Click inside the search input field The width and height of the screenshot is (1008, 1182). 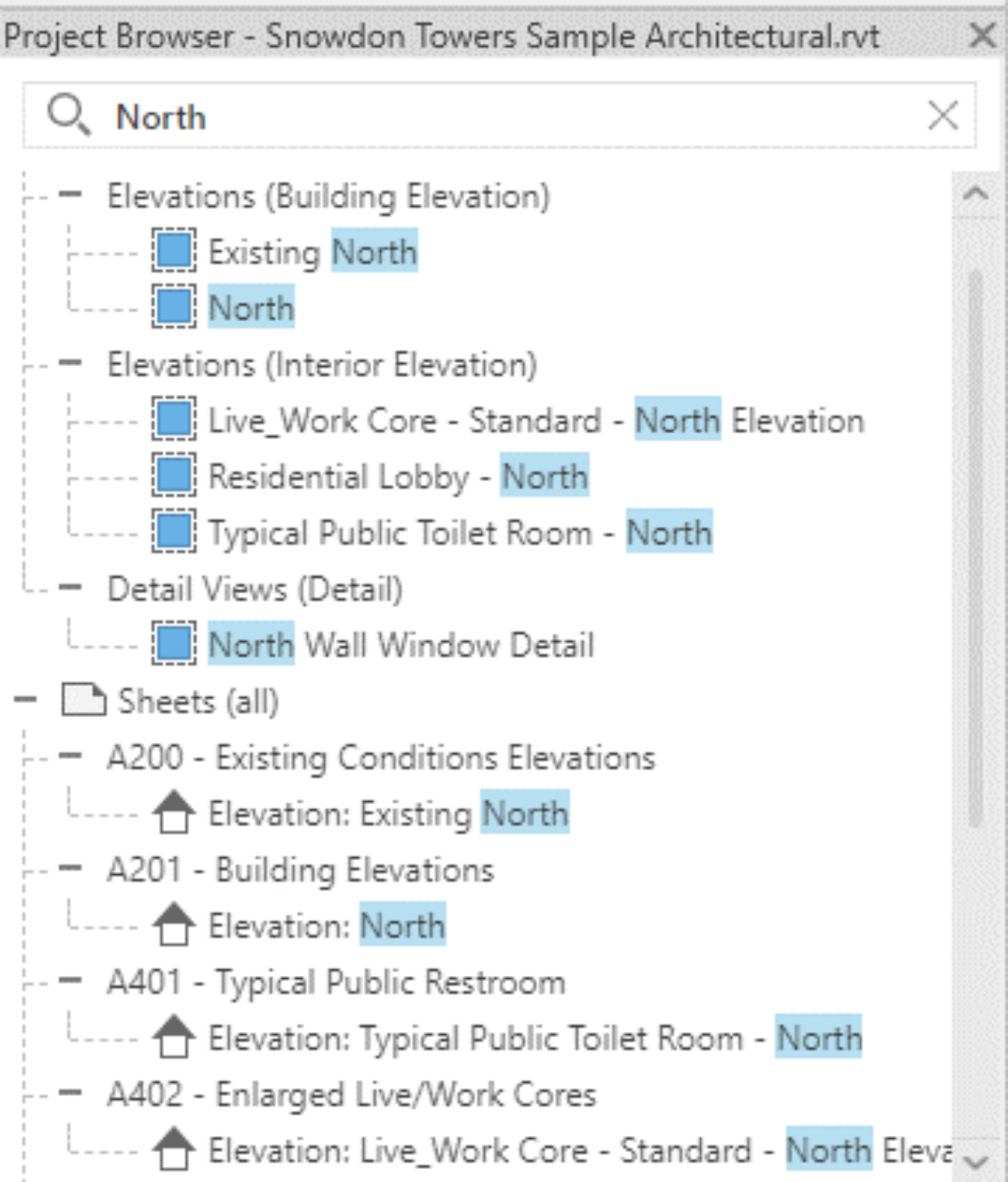coord(462,117)
